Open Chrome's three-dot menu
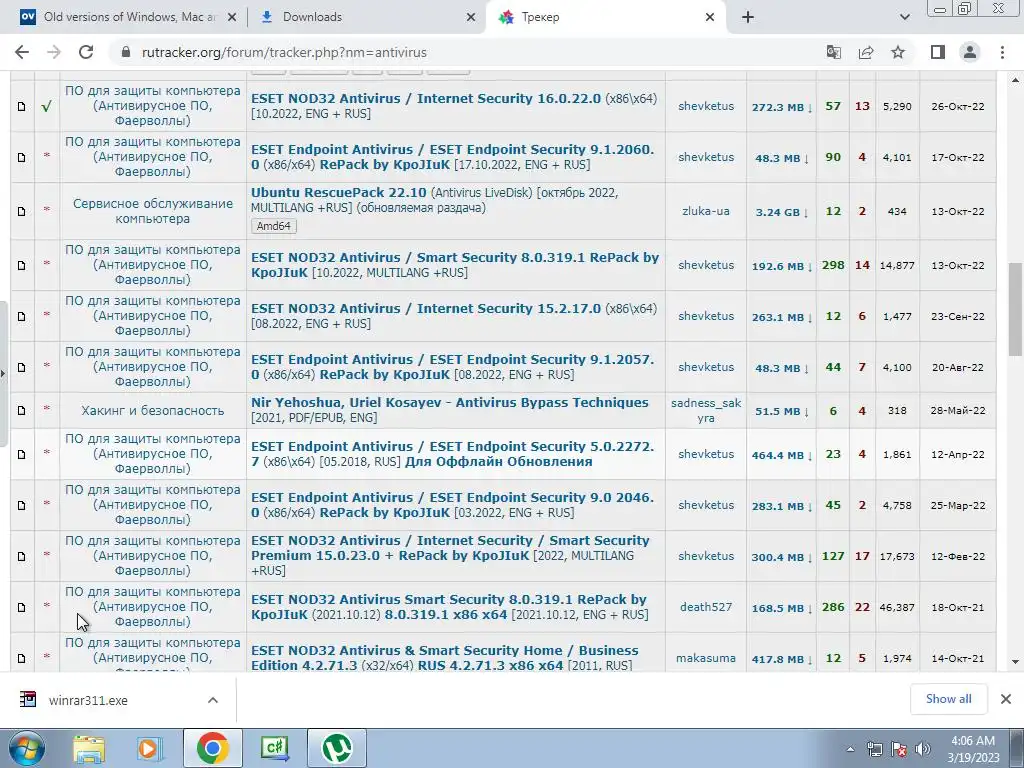This screenshot has width=1024, height=768. click(1002, 52)
